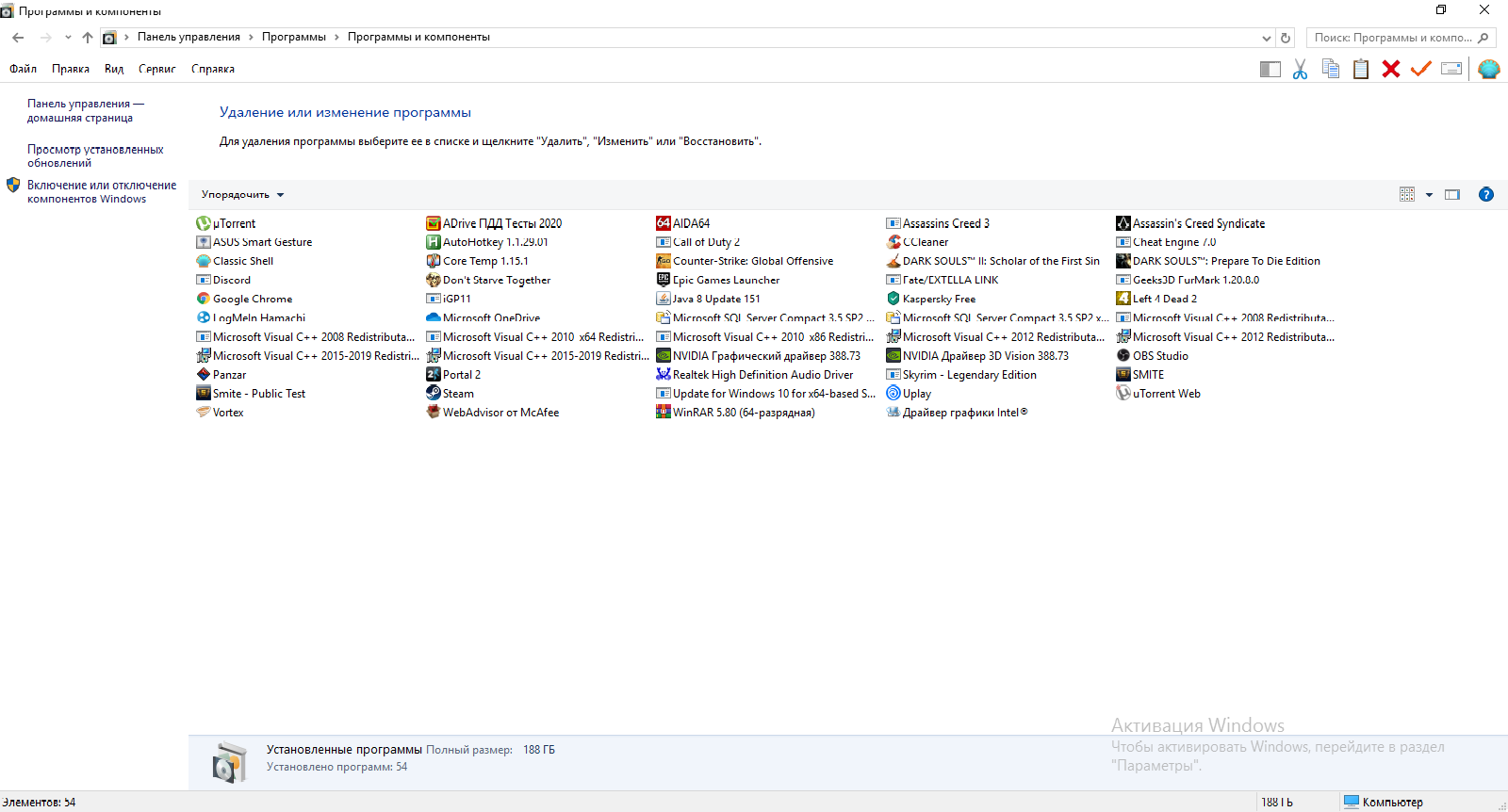This screenshot has width=1508, height=812.
Task: Click the Paste clipboard toolbar icon
Action: pyautogui.click(x=1361, y=69)
